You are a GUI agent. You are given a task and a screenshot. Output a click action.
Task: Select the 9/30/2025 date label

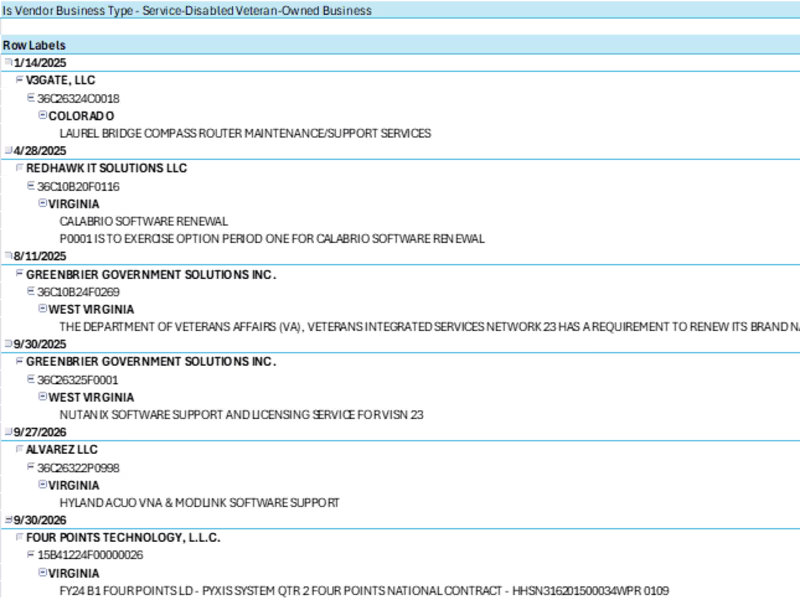40,344
